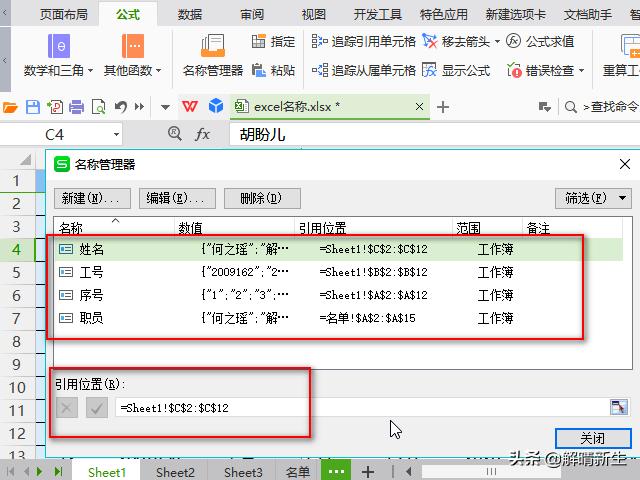
Task: Add a new document tab with plus
Action: 443,107
